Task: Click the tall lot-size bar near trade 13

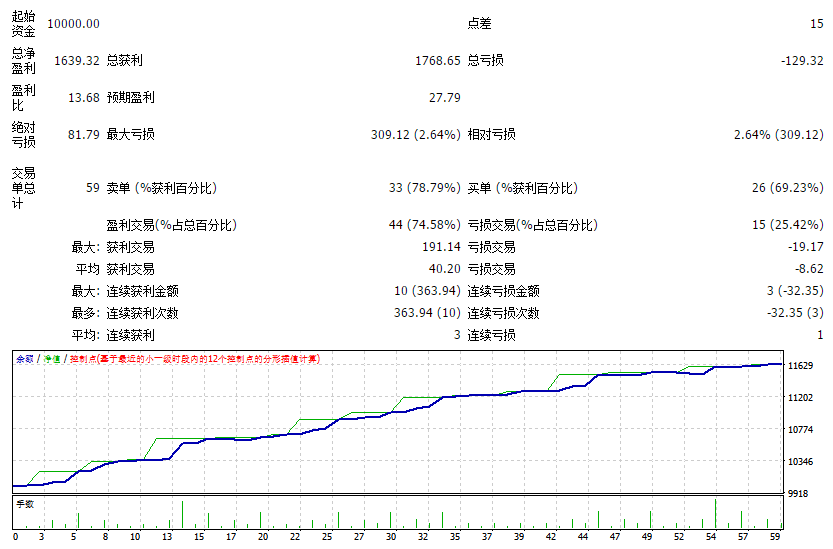Action: tap(182, 514)
